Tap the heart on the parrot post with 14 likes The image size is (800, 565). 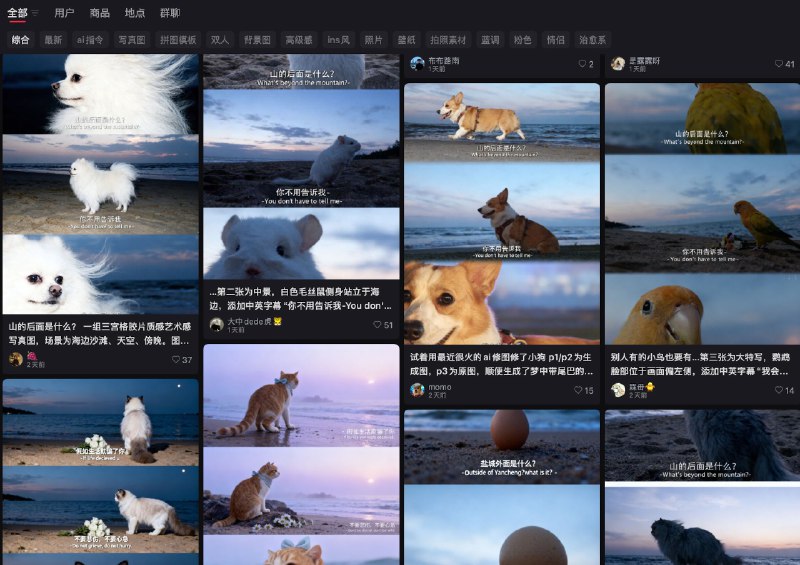pyautogui.click(x=778, y=390)
